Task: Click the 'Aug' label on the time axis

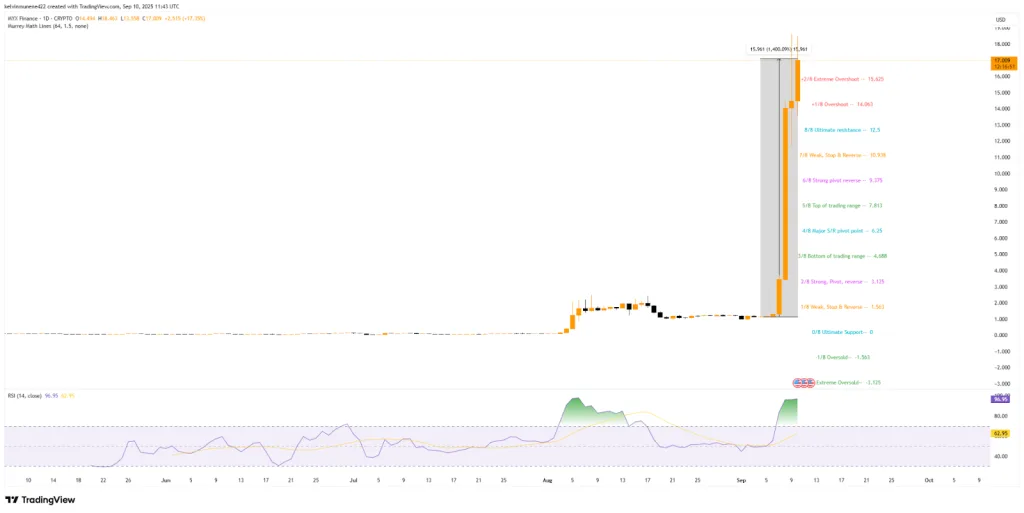Action: point(547,480)
